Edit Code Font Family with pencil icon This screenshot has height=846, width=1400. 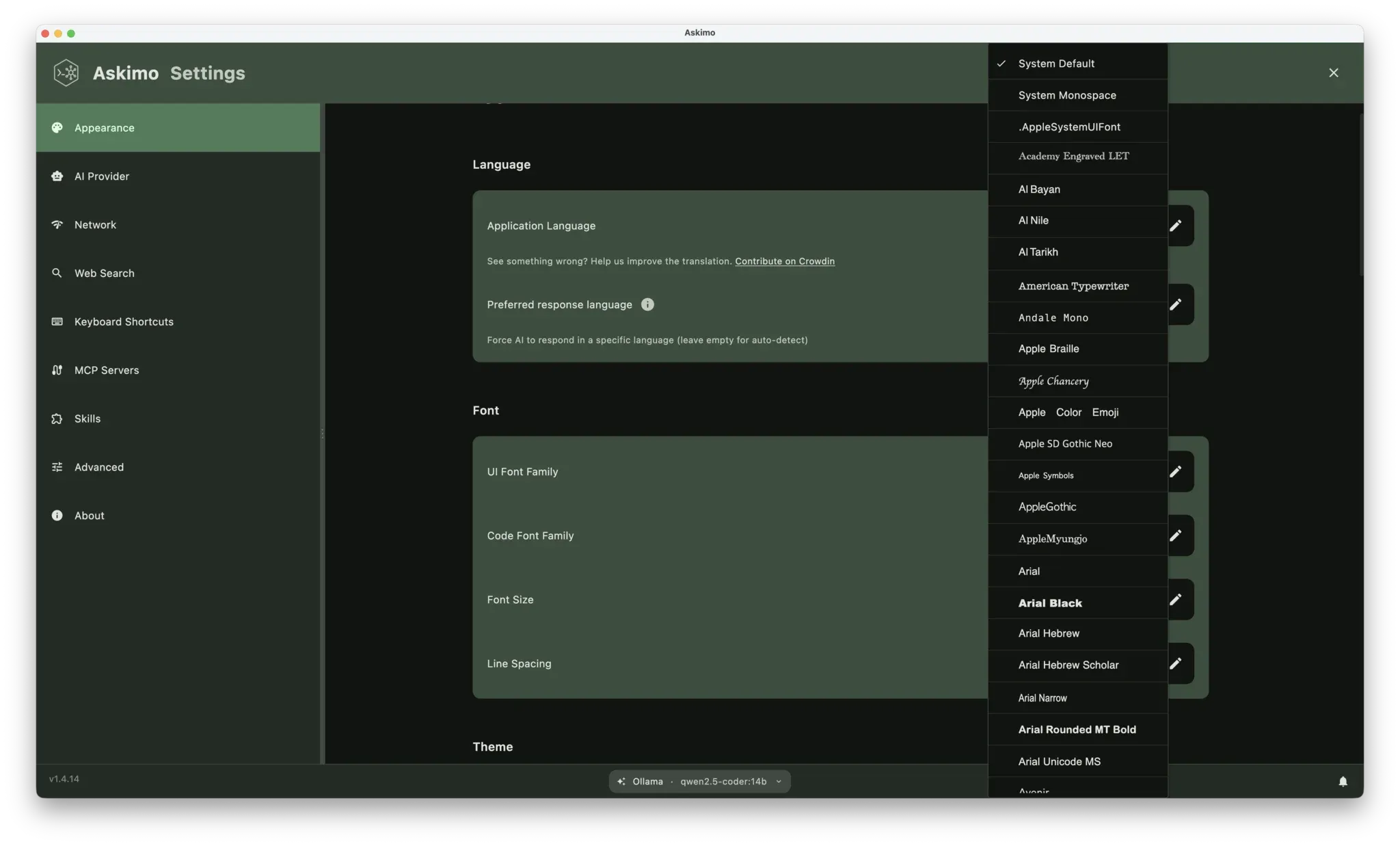[1176, 536]
